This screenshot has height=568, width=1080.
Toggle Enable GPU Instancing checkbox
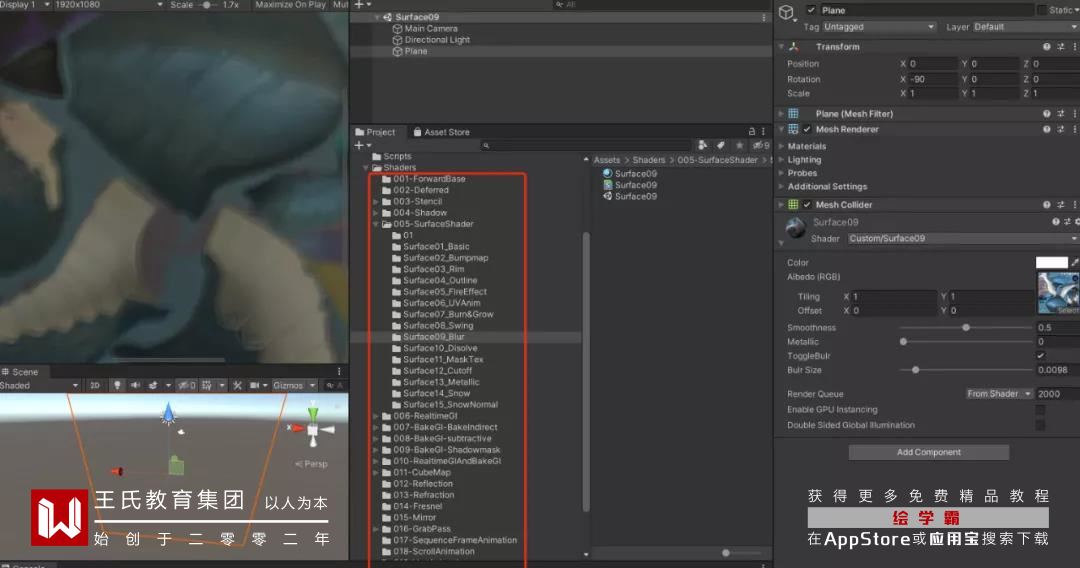[1040, 410]
